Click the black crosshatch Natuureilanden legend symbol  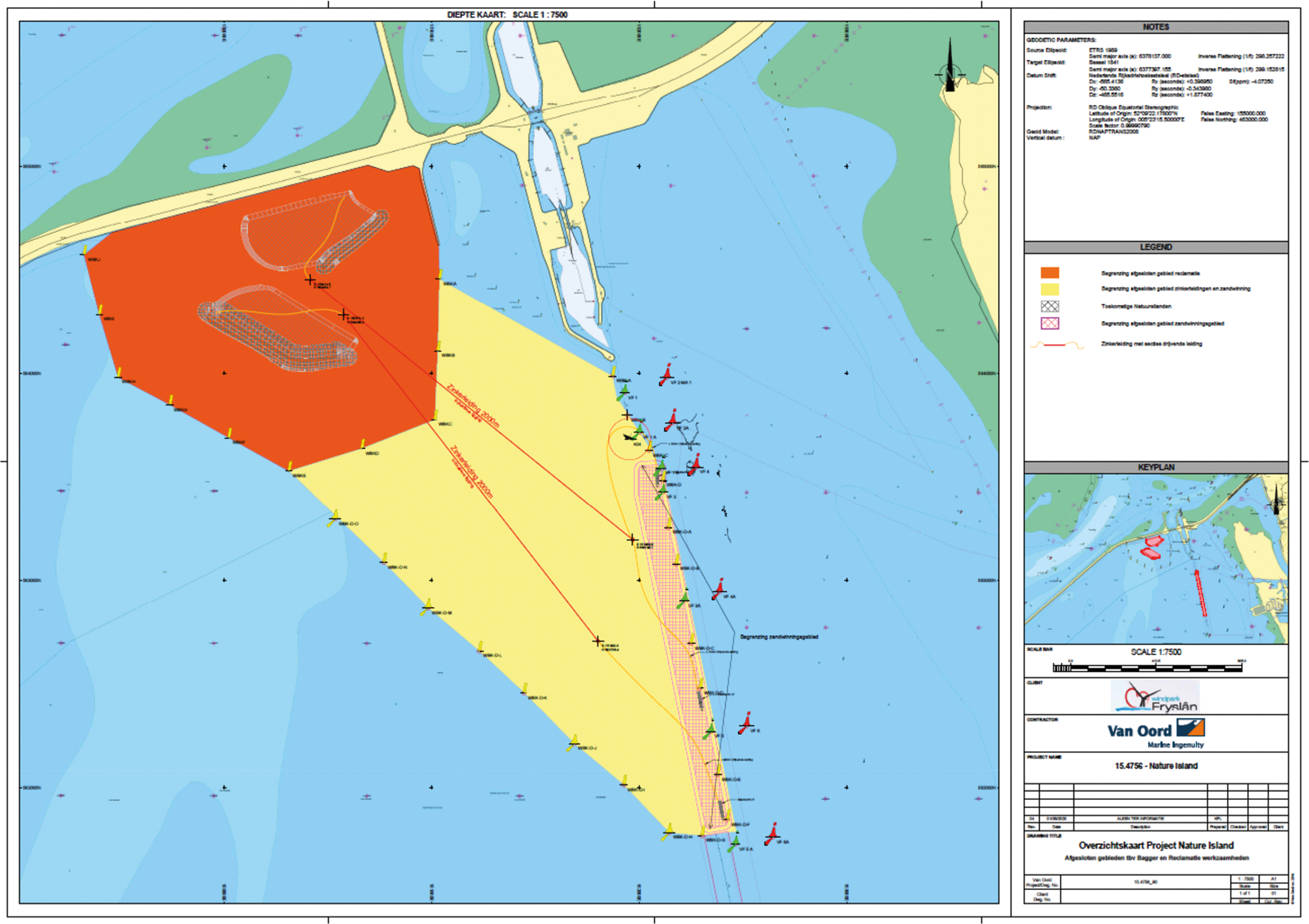pyautogui.click(x=1049, y=306)
